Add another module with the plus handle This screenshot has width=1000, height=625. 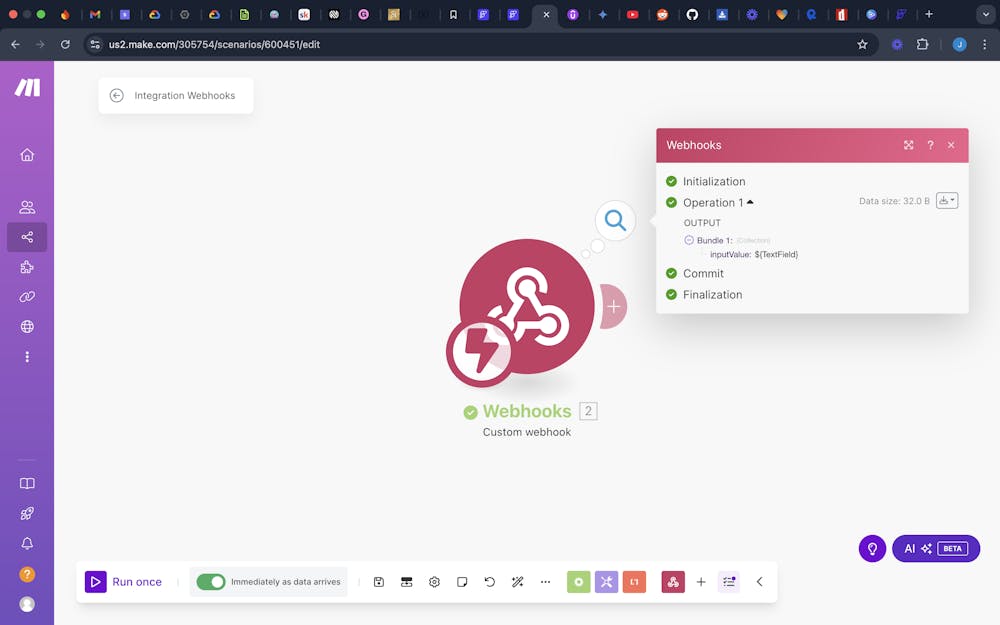click(x=614, y=307)
